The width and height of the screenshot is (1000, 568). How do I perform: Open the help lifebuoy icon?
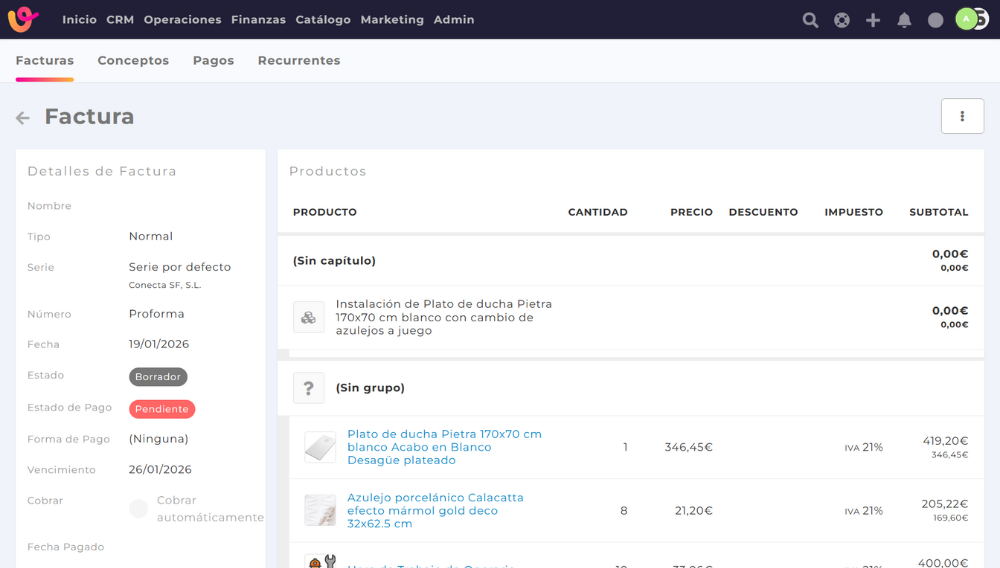pyautogui.click(x=842, y=20)
